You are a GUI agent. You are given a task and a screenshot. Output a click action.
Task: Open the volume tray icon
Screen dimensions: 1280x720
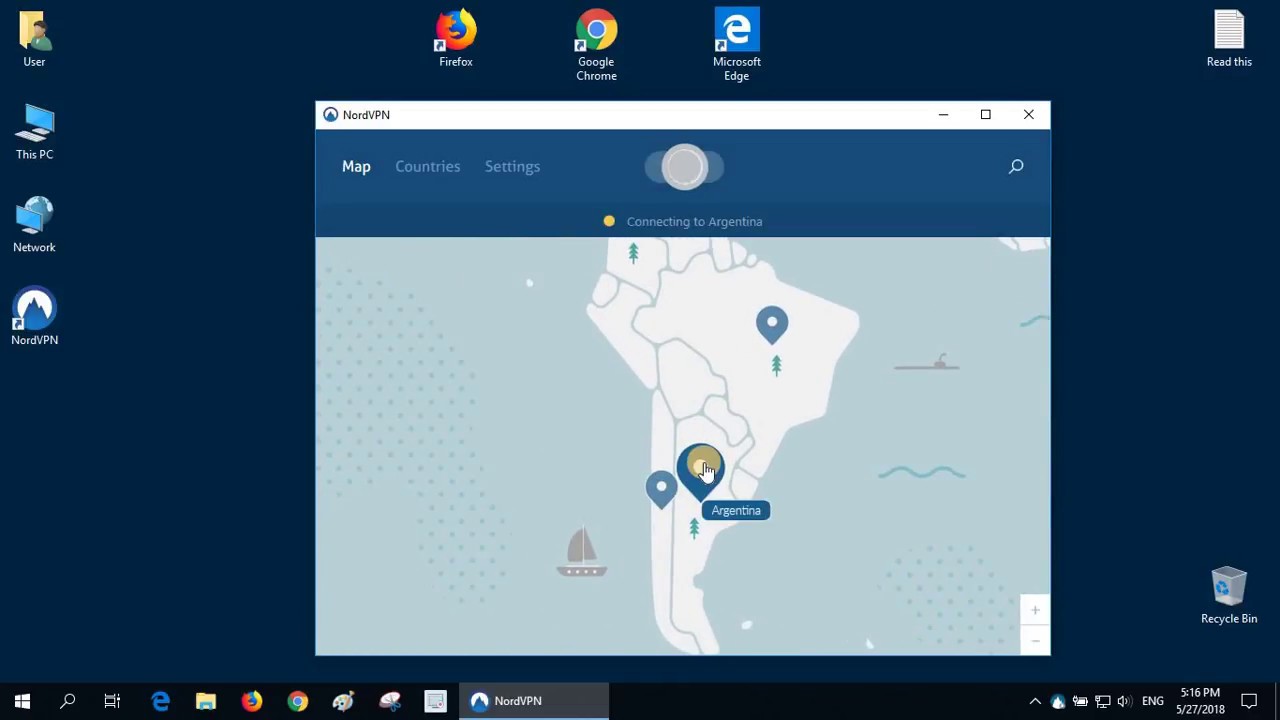pos(1124,701)
